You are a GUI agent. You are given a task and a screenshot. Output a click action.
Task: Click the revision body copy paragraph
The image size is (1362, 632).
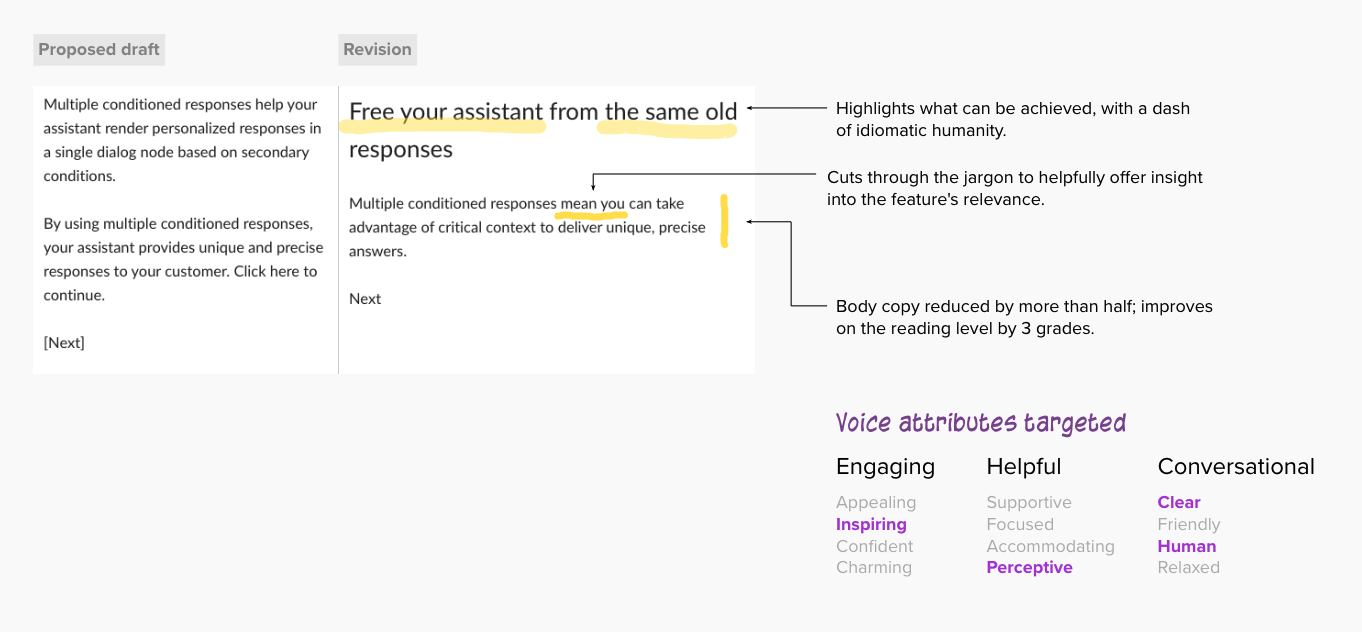527,227
